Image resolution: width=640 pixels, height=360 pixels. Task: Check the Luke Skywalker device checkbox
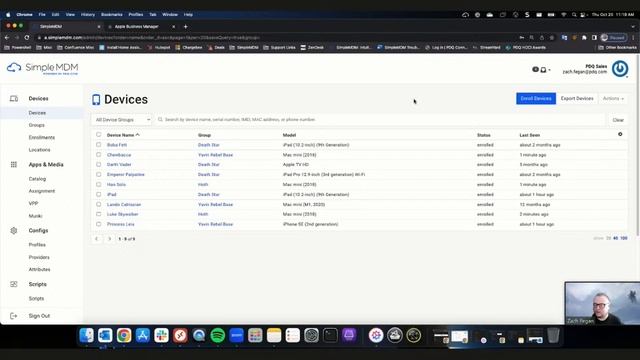98,214
